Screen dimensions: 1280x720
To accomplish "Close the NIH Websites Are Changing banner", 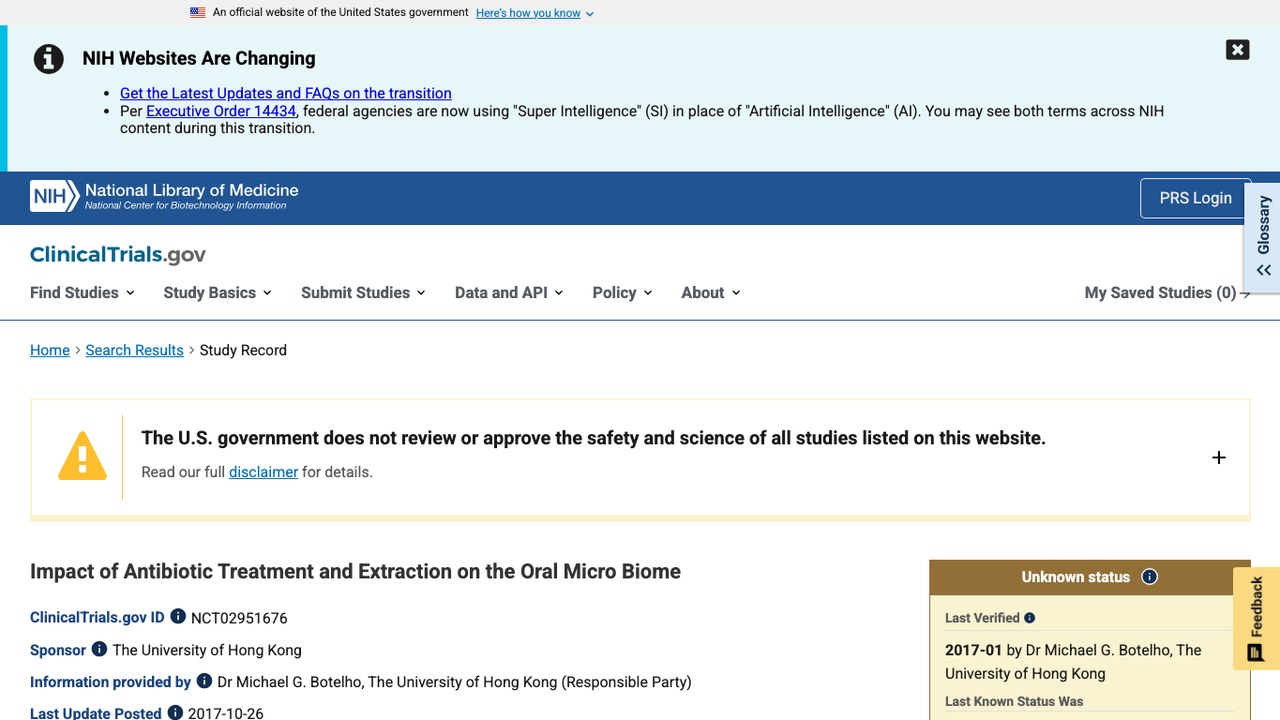I will coord(1237,49).
